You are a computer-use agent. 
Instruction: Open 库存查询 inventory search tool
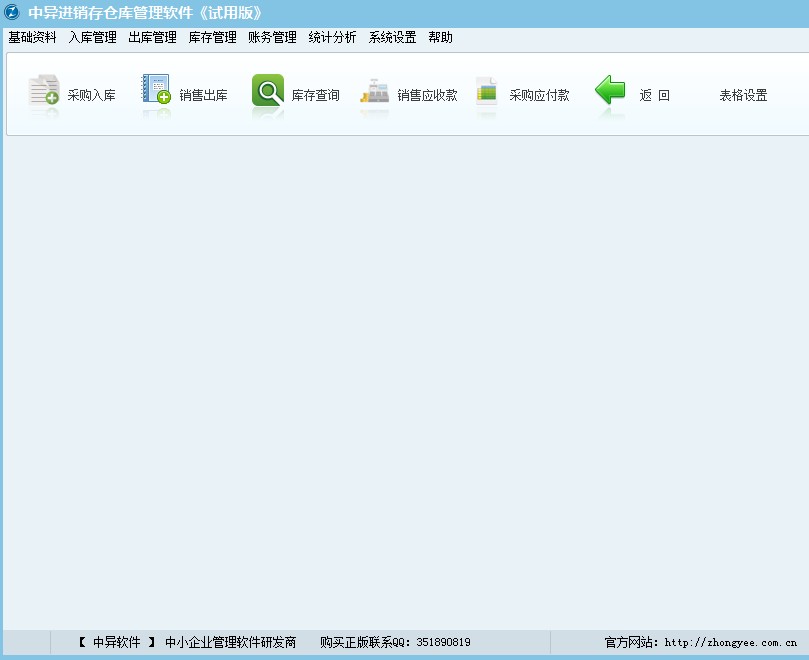click(295, 93)
